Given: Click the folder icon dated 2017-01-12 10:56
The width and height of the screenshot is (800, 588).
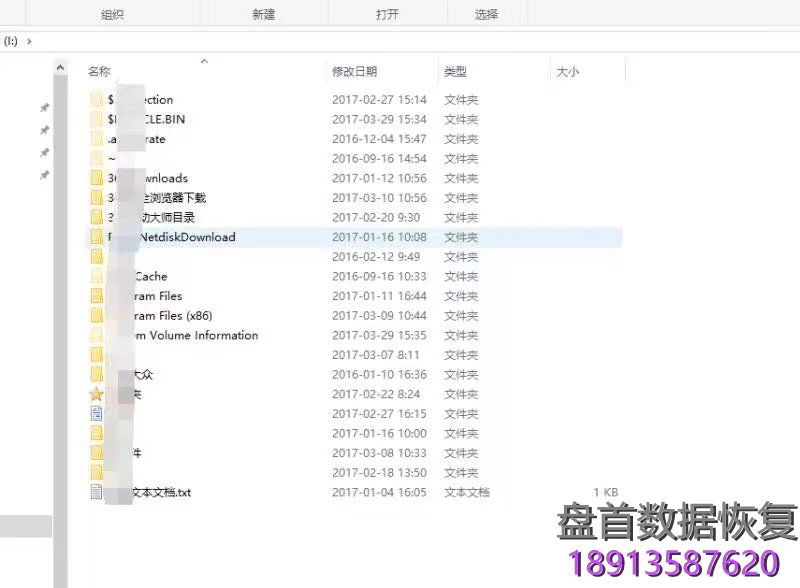Looking at the screenshot, I should (x=96, y=178).
